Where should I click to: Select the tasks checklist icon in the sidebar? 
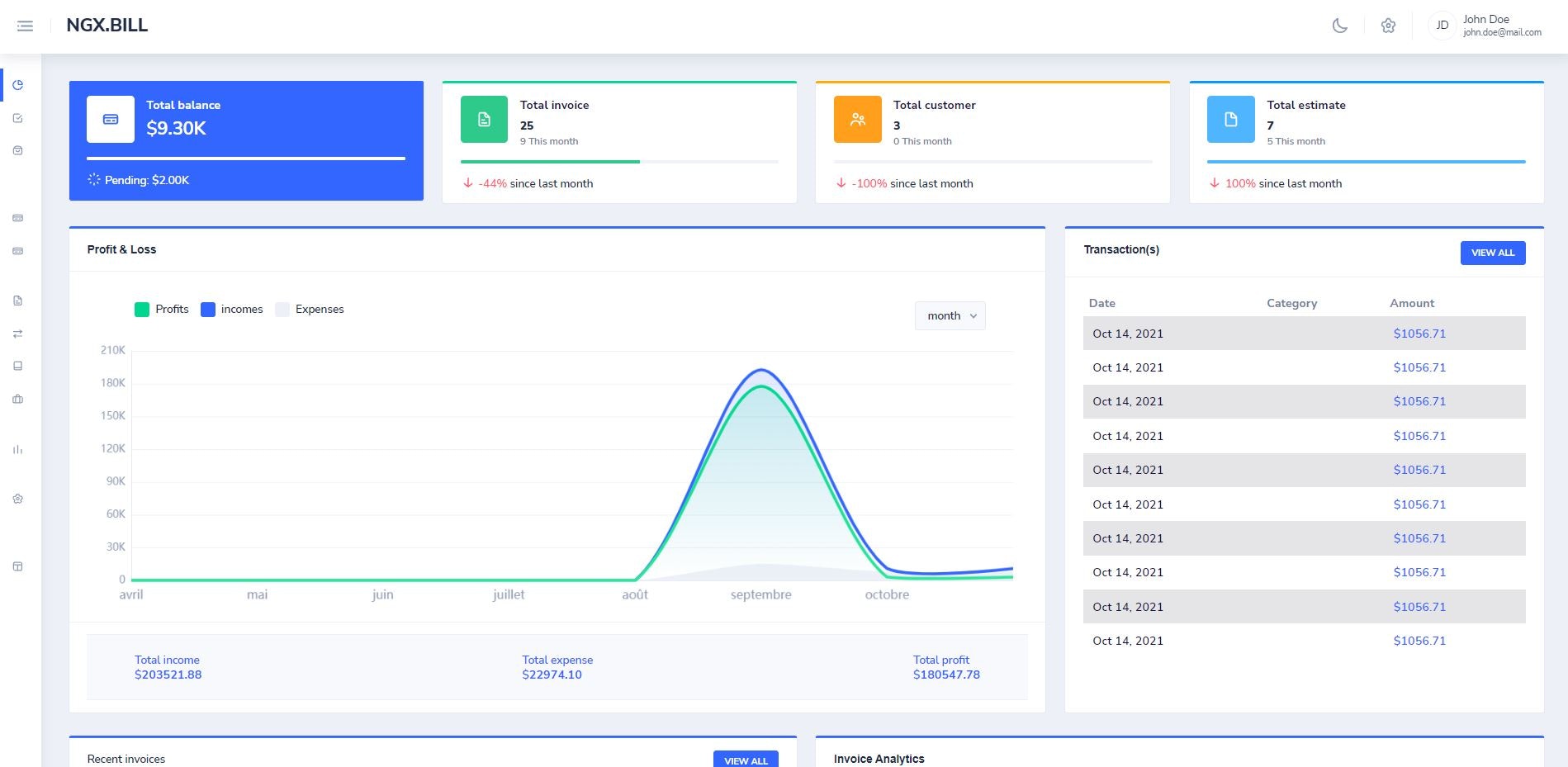coord(17,117)
